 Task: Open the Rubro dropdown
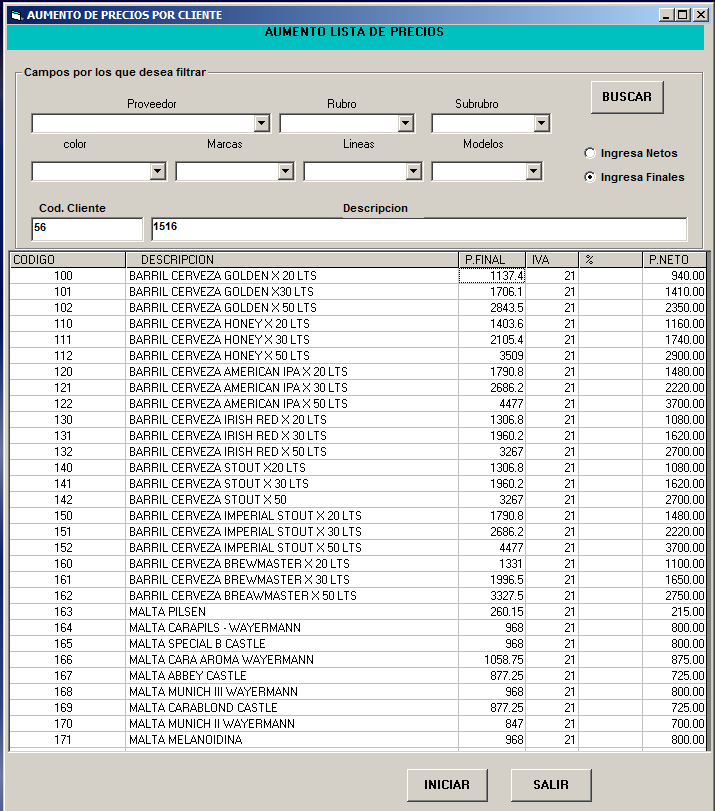406,123
